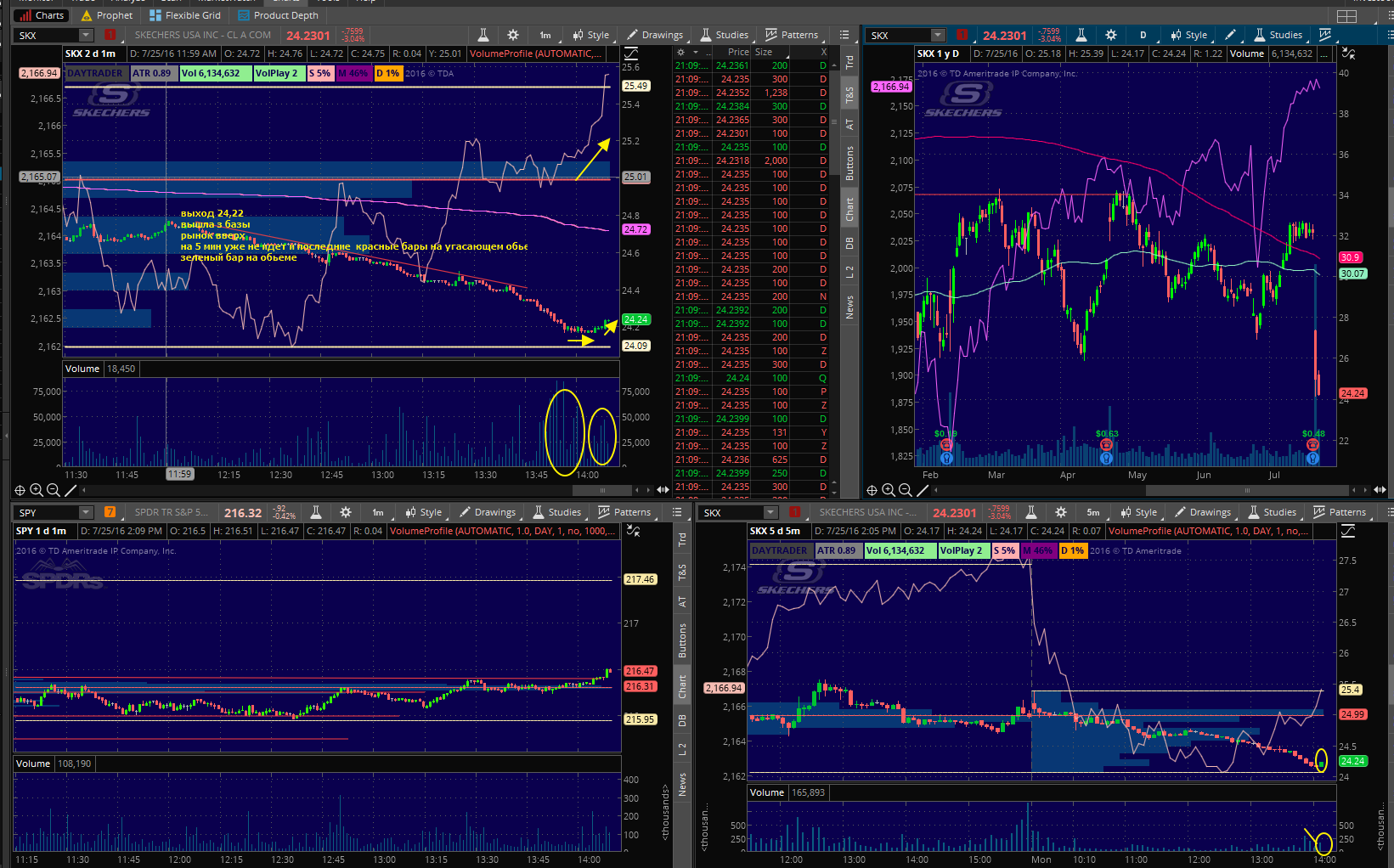Open Drawings menu in top-left chart
The height and width of the screenshot is (868, 1394).
655,35
